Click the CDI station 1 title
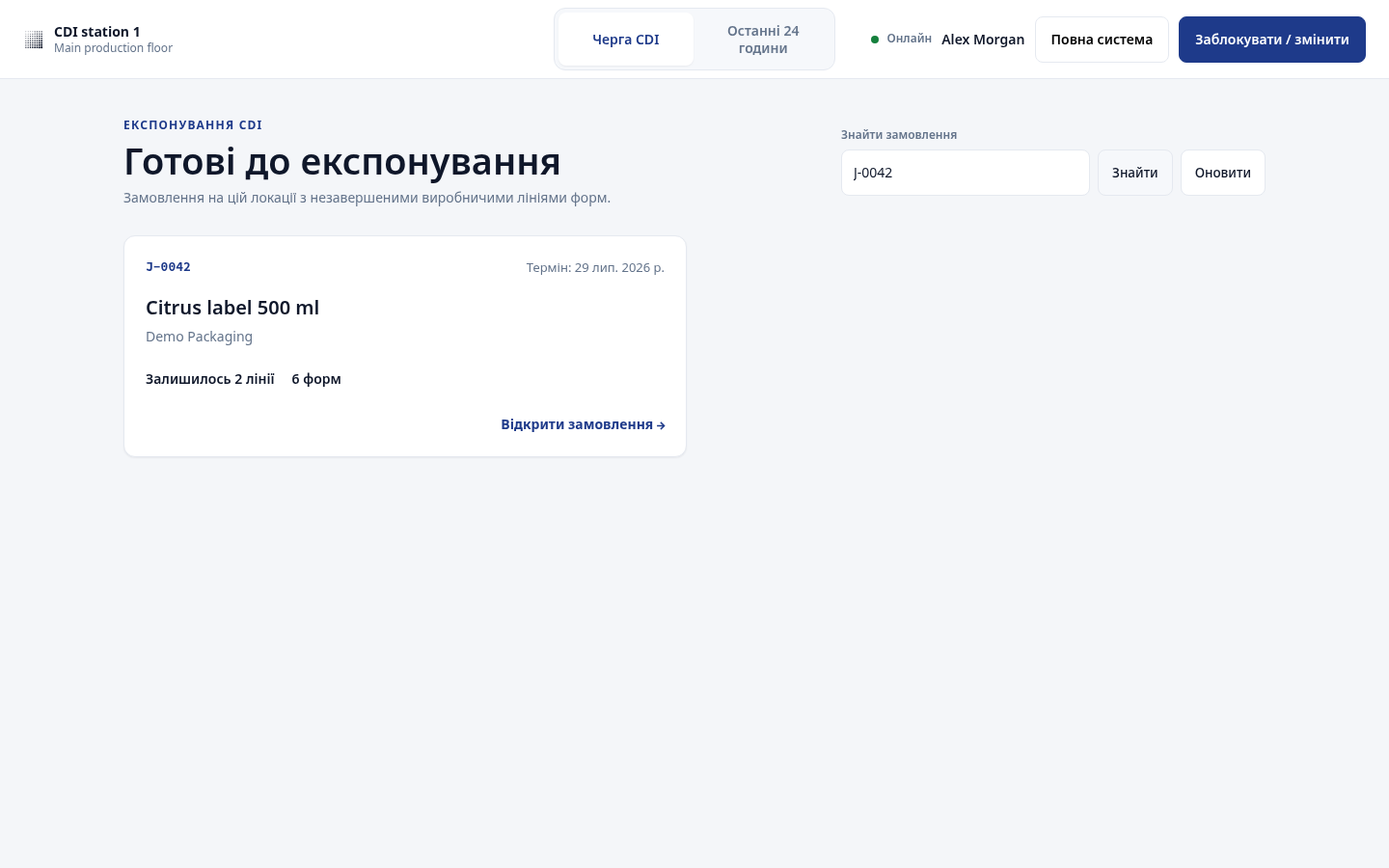The height and width of the screenshot is (868, 1389). tap(96, 32)
